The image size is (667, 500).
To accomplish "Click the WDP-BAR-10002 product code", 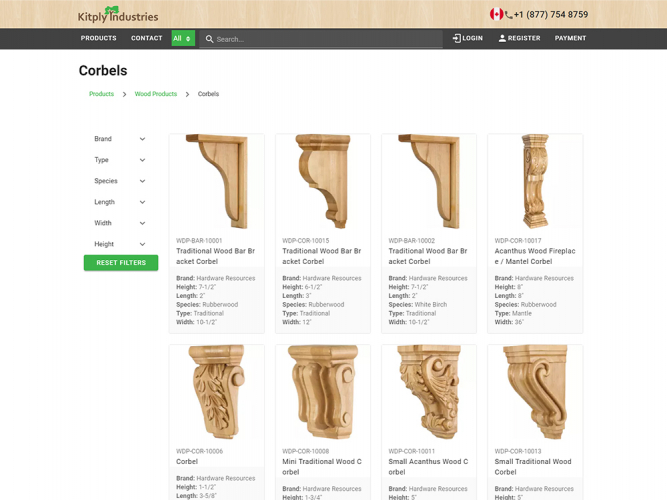I will coord(411,241).
